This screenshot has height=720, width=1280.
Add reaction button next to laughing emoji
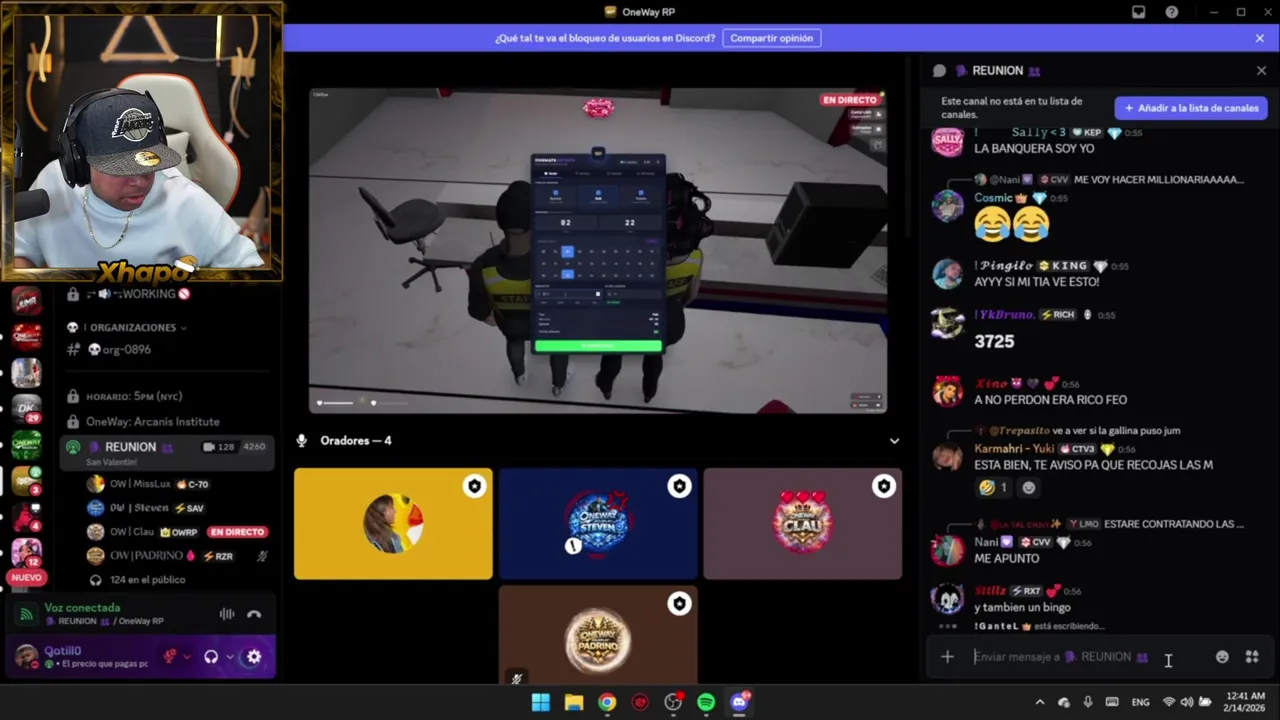pos(1028,487)
